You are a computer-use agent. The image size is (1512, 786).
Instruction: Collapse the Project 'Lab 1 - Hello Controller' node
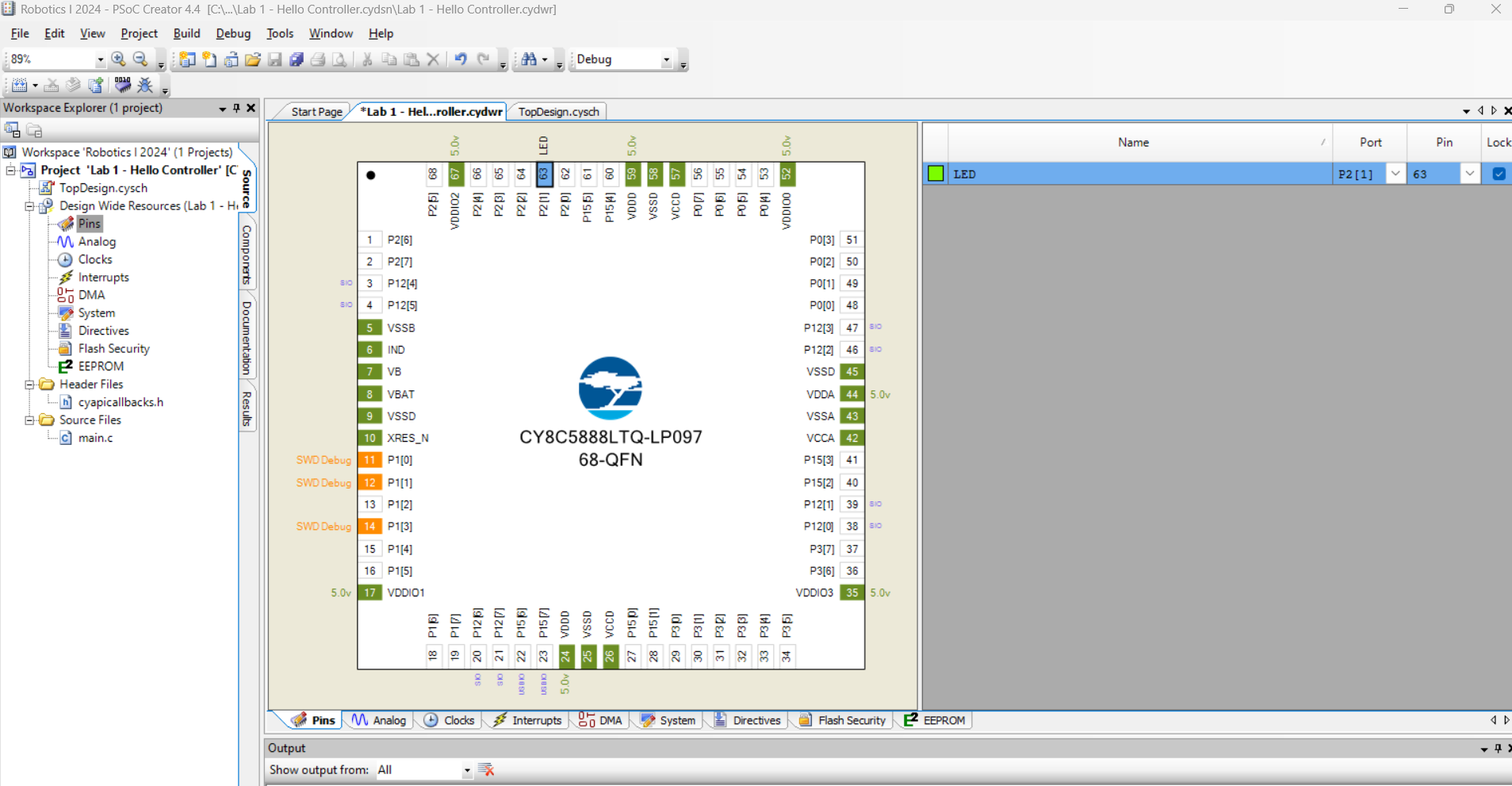[11, 170]
